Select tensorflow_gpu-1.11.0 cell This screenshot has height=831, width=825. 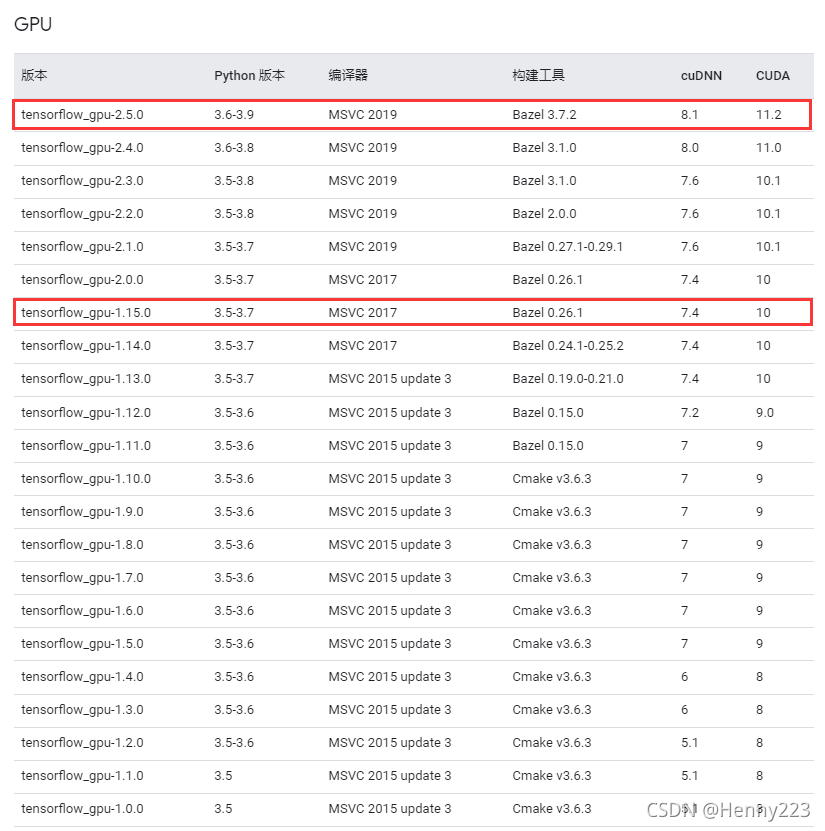(86, 446)
